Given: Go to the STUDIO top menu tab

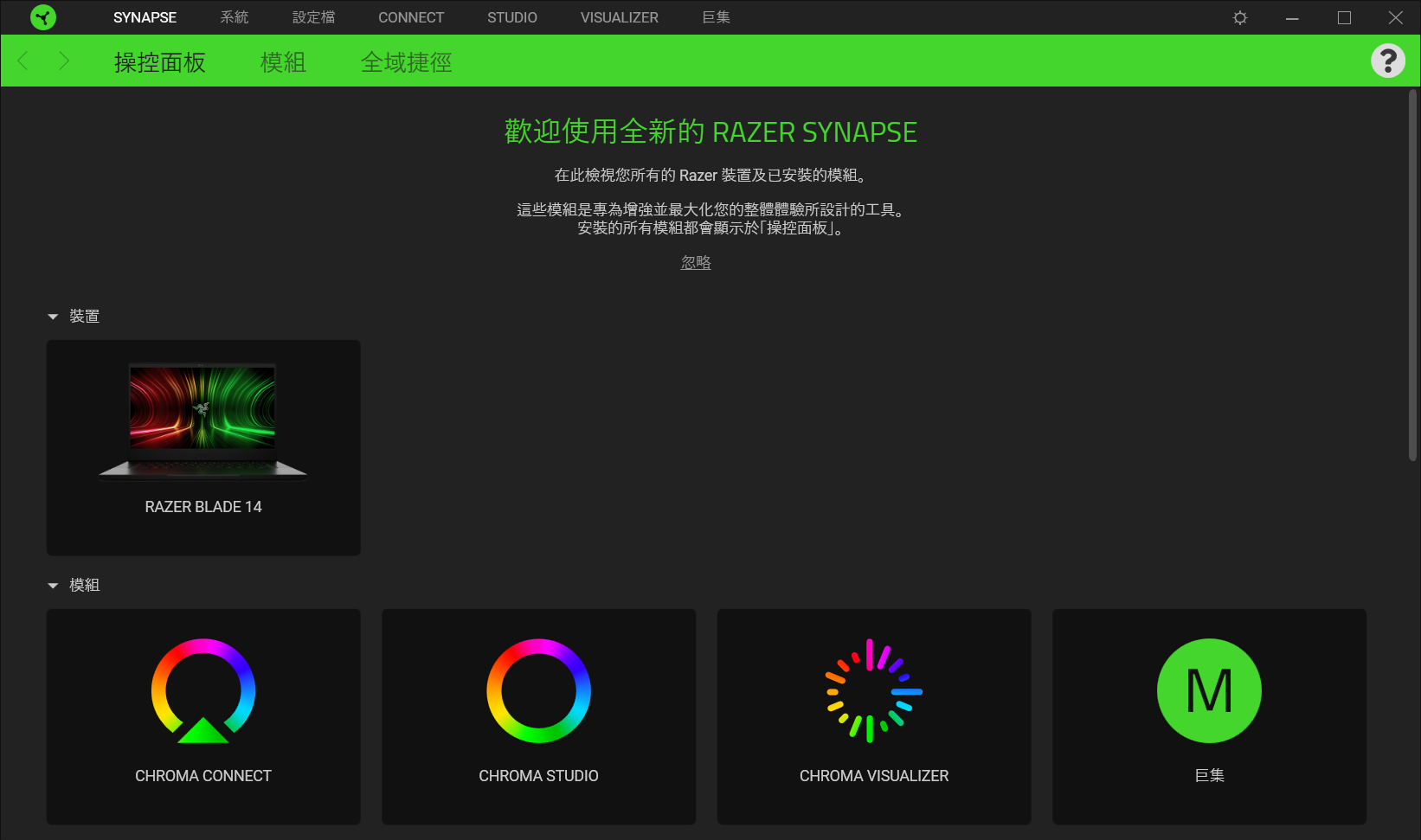Looking at the screenshot, I should (x=511, y=17).
